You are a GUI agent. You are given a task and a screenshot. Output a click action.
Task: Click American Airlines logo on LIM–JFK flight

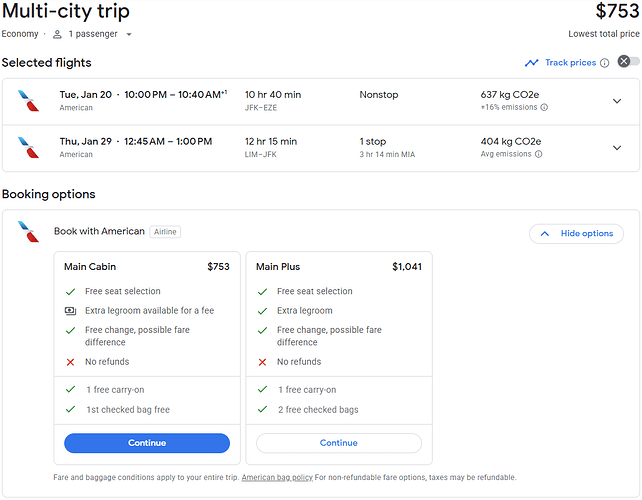click(x=29, y=148)
